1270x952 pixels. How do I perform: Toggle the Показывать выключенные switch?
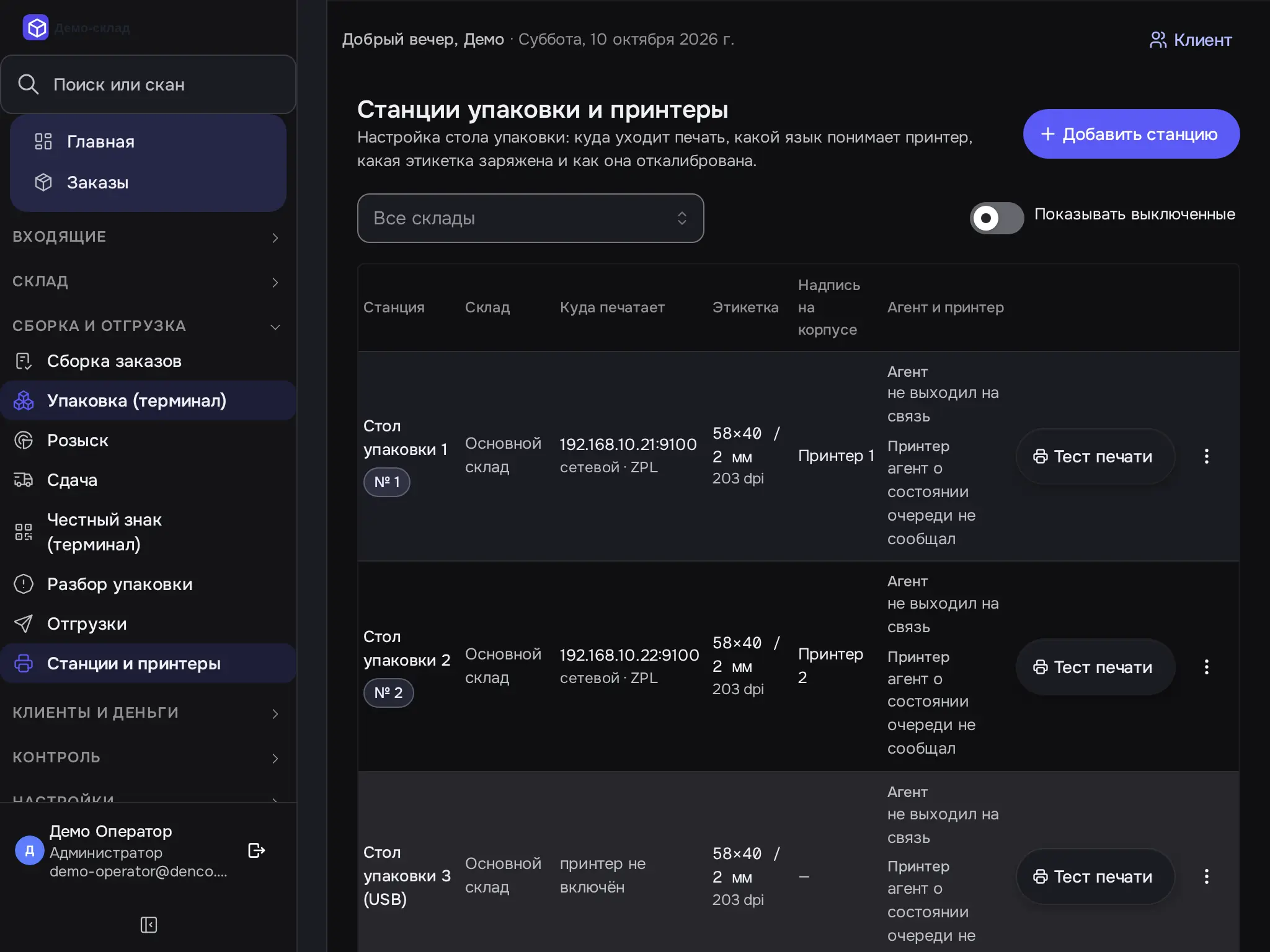997,218
